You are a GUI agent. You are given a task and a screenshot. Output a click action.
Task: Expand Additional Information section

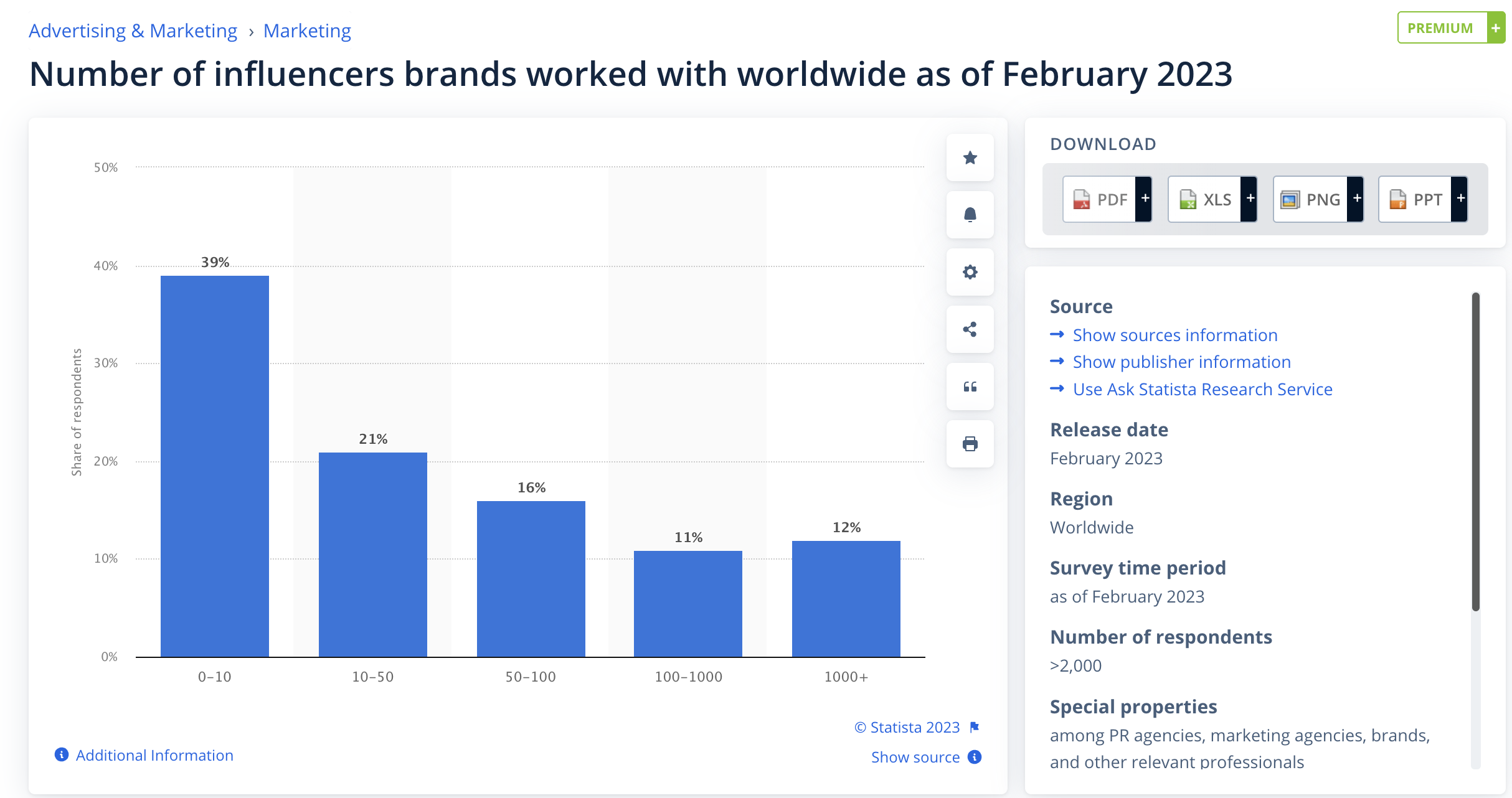point(154,755)
